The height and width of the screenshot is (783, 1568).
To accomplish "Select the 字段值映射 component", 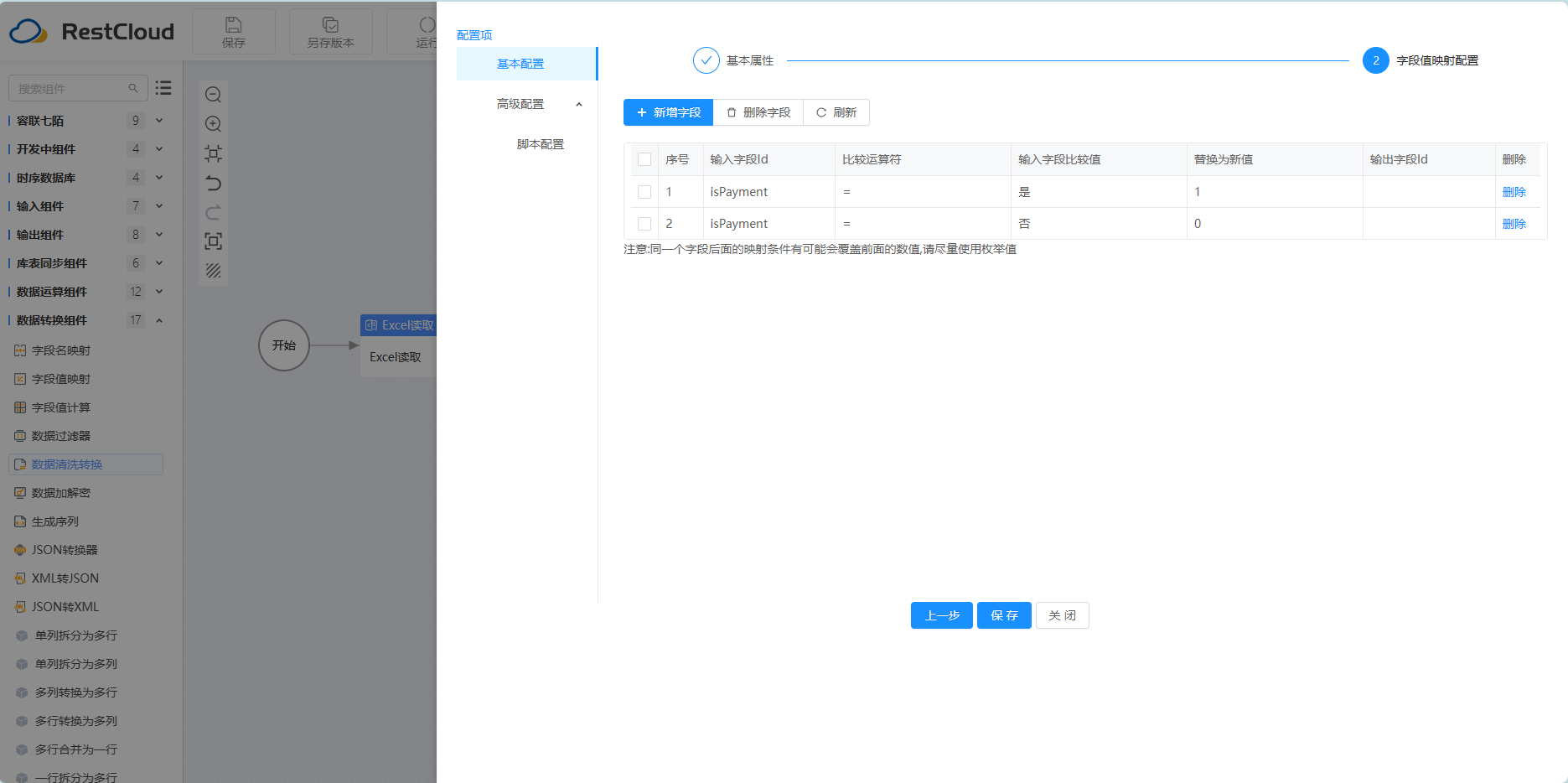I will [53, 379].
